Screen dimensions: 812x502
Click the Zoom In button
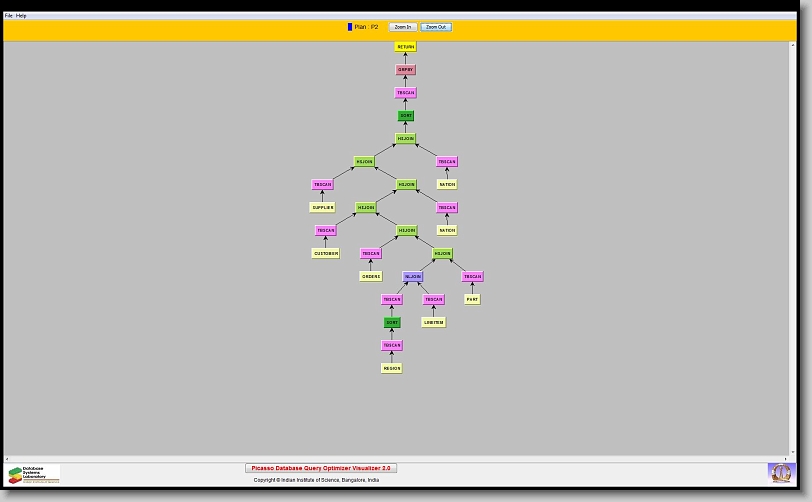[403, 27]
